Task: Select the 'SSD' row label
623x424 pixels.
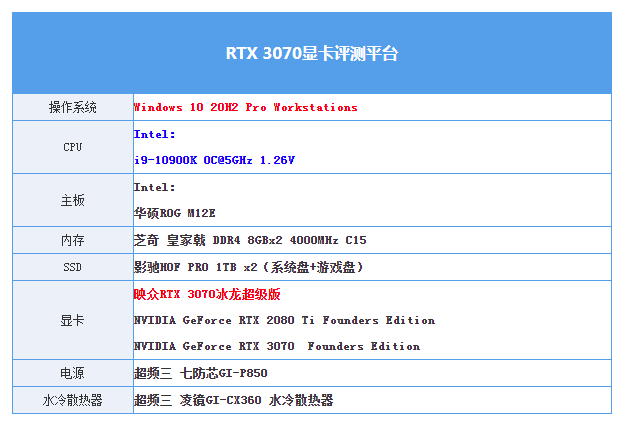Action: click(73, 267)
